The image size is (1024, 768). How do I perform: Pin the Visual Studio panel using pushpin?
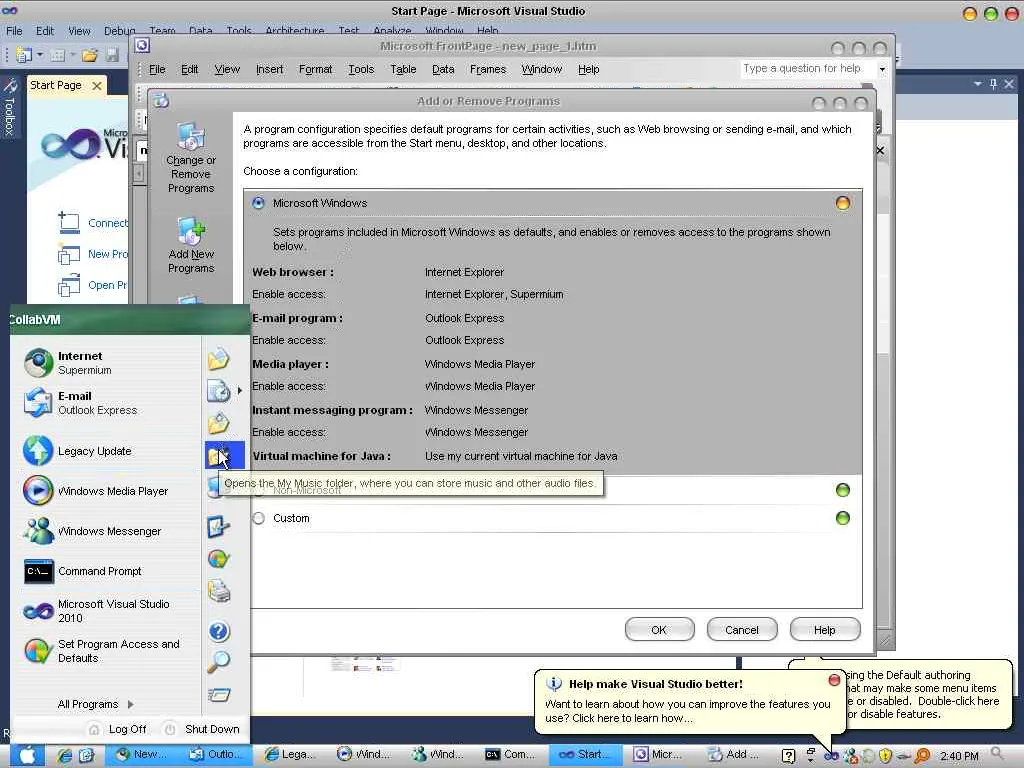993,84
